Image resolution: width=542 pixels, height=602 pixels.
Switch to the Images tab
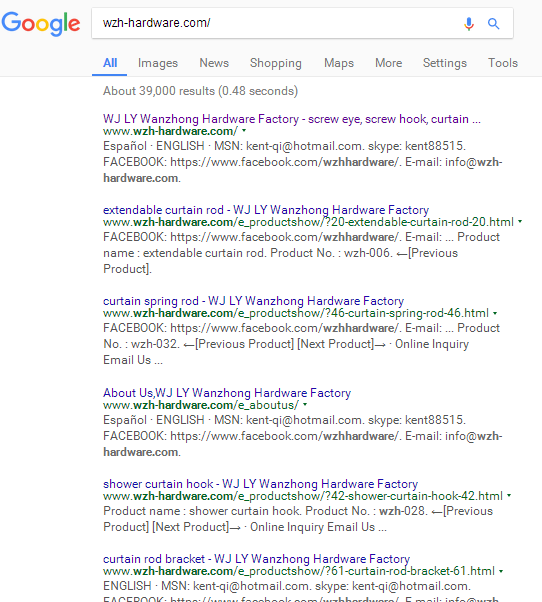158,63
